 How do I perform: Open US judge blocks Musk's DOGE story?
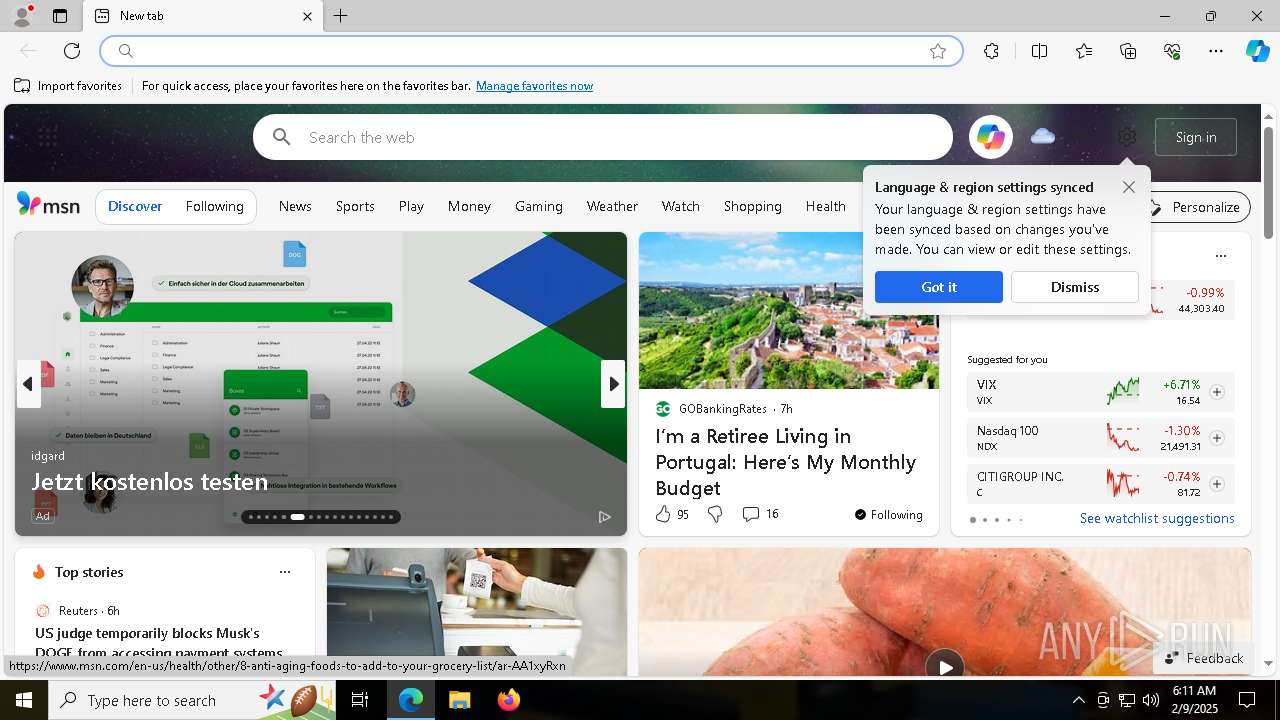point(158,642)
